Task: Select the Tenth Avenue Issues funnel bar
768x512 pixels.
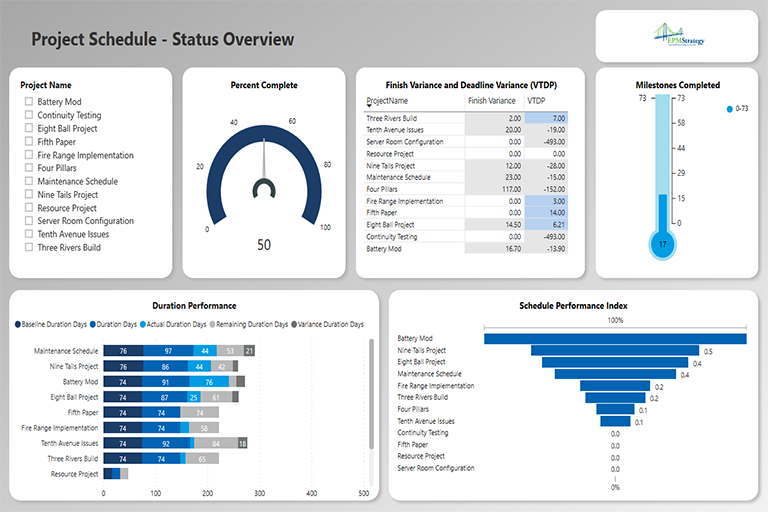Action: 615,421
